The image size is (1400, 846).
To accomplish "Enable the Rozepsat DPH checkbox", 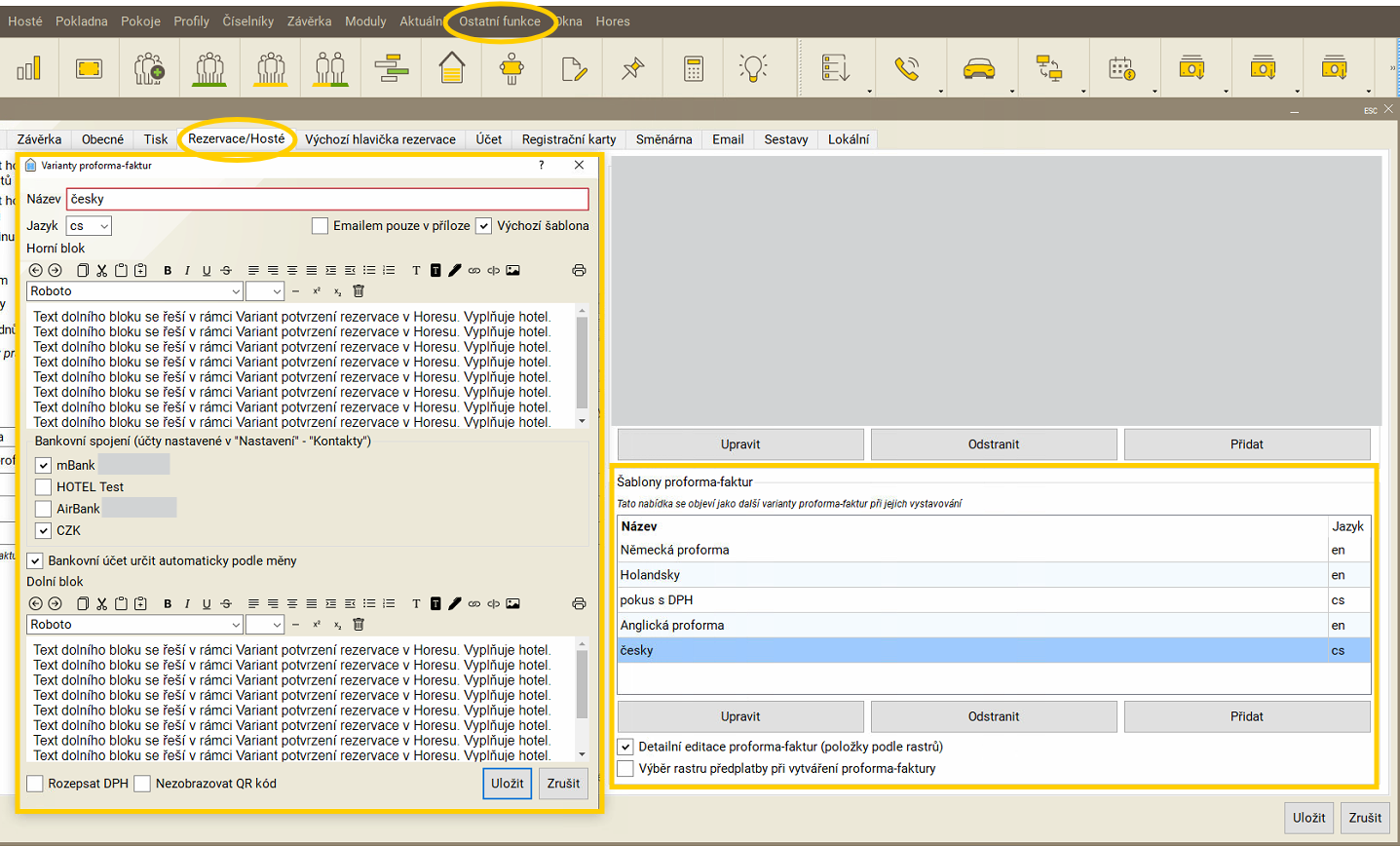I will click(x=35, y=784).
